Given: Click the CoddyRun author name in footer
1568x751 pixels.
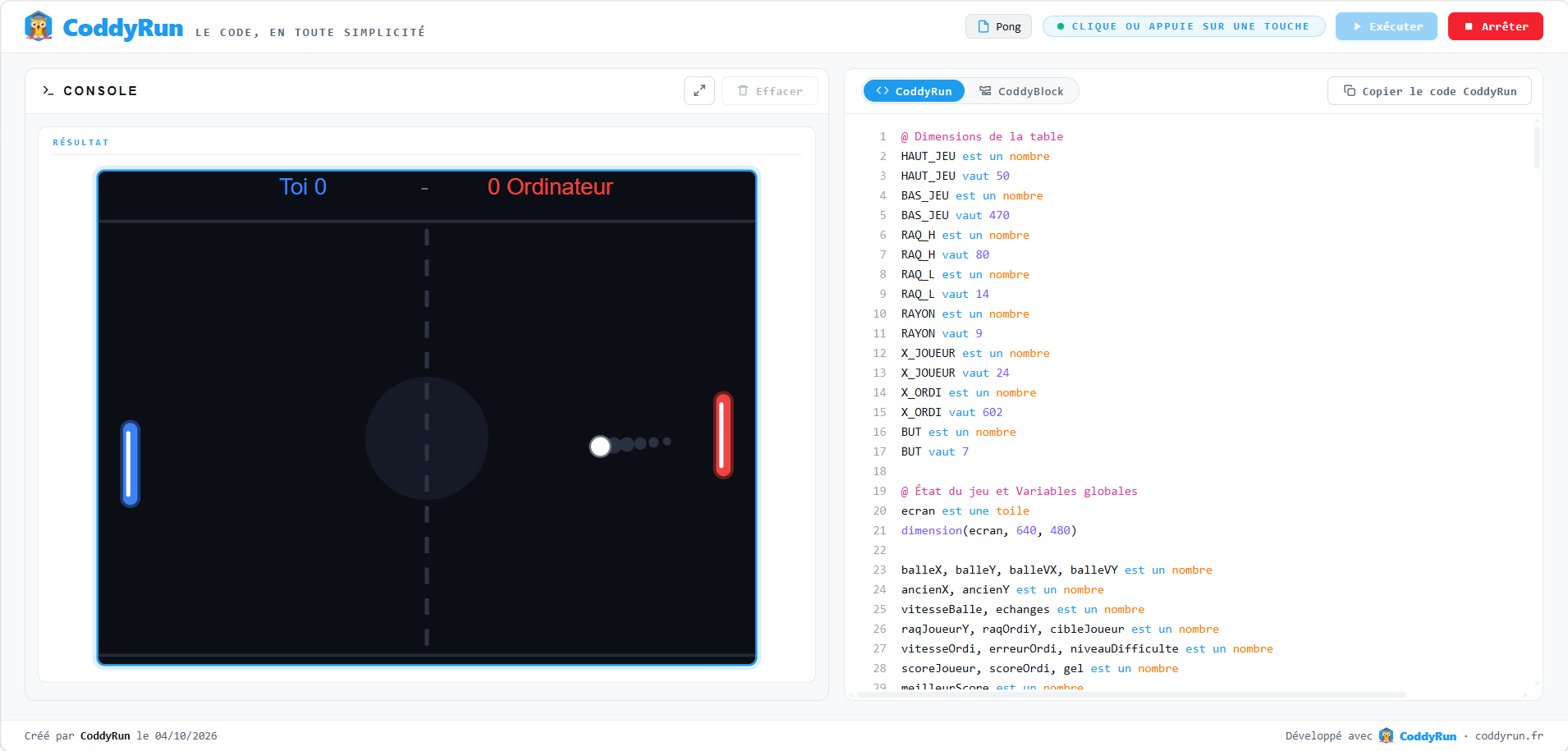Looking at the screenshot, I should [x=105, y=736].
